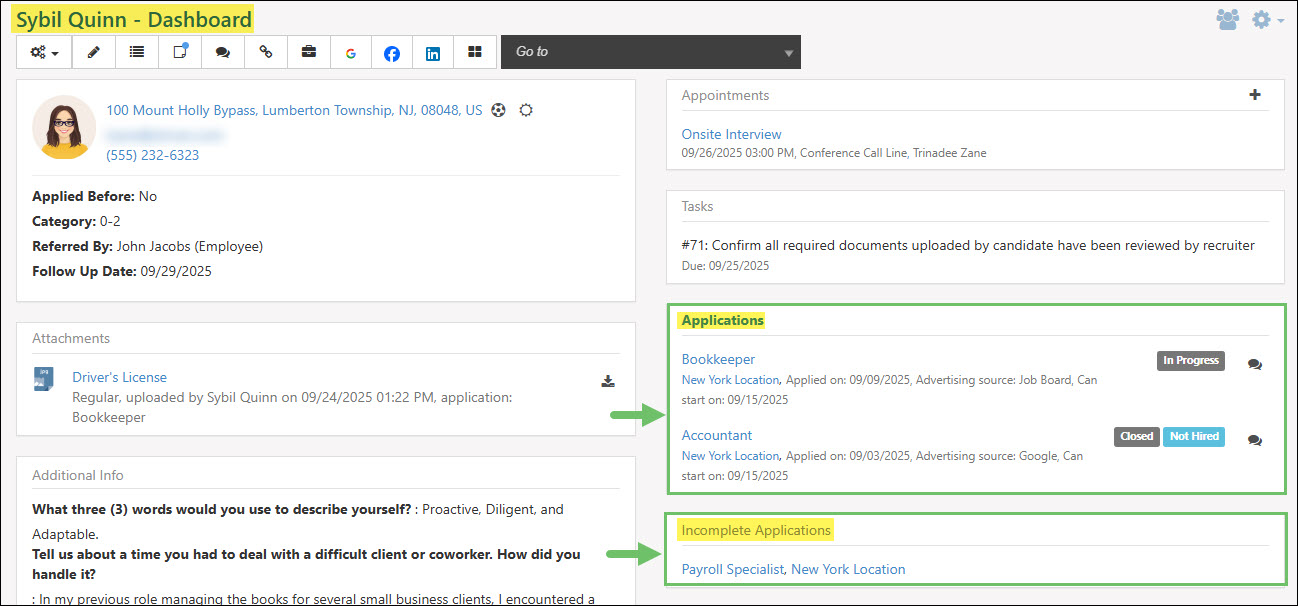Click the link icon in the toolbar

click(265, 52)
